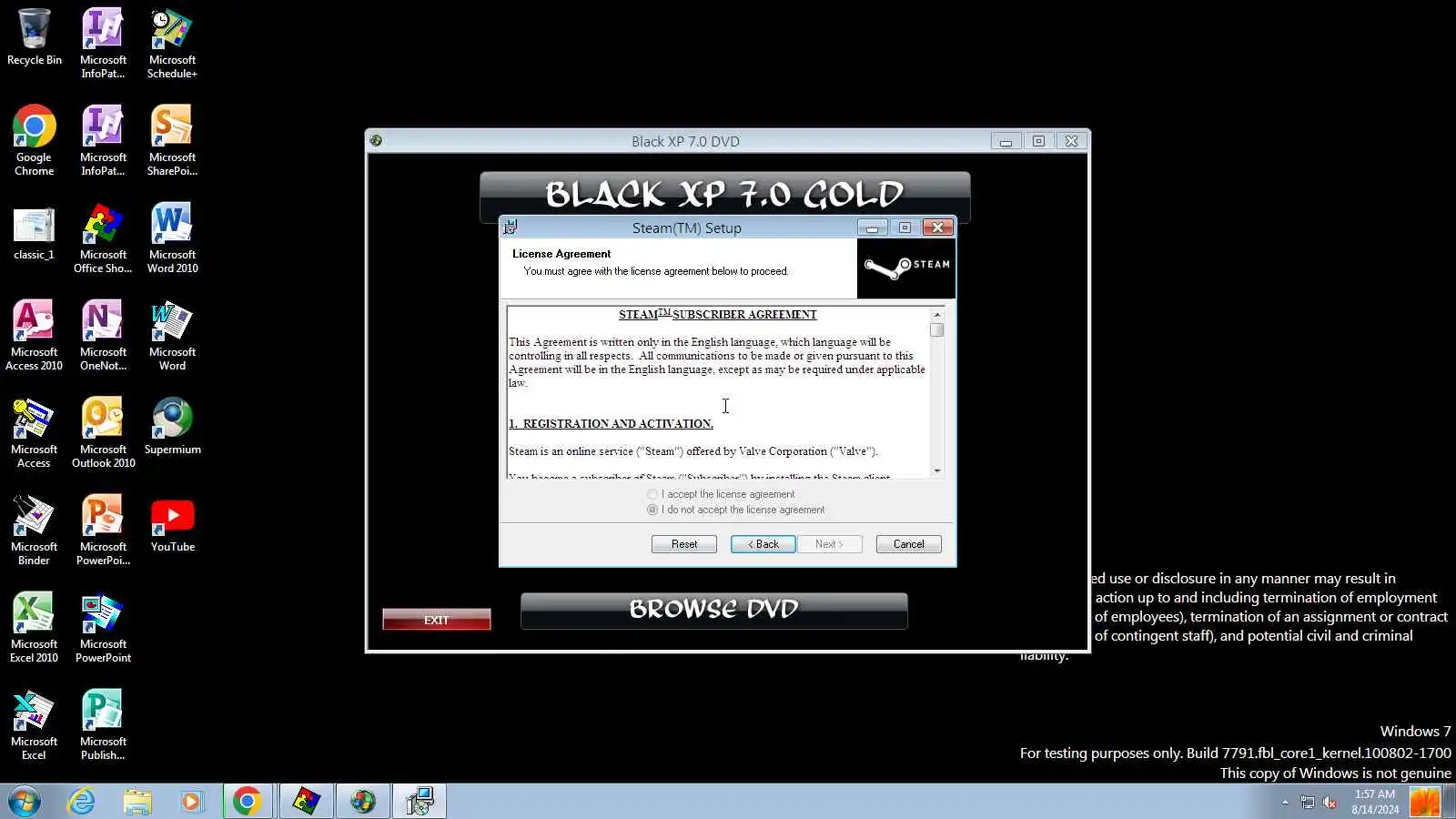Click the Steam logo banner in Setup
Image resolution: width=1456 pixels, height=819 pixels.
[x=906, y=268]
